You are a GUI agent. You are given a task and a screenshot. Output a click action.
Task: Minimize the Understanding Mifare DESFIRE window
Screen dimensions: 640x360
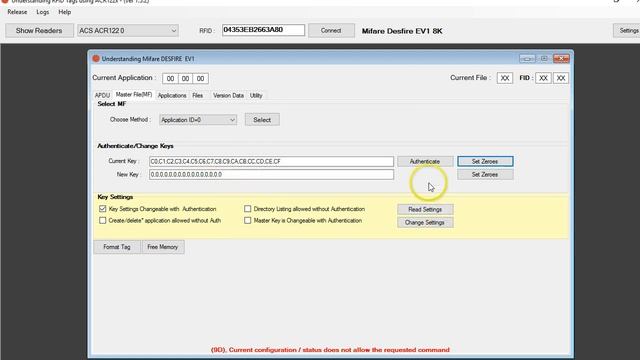click(x=527, y=59)
